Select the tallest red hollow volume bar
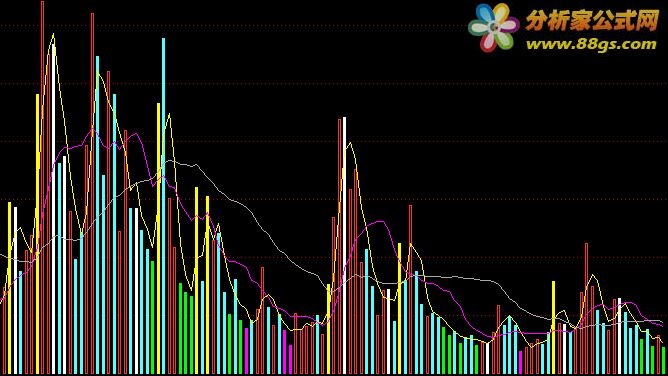The image size is (668, 376). 43,187
